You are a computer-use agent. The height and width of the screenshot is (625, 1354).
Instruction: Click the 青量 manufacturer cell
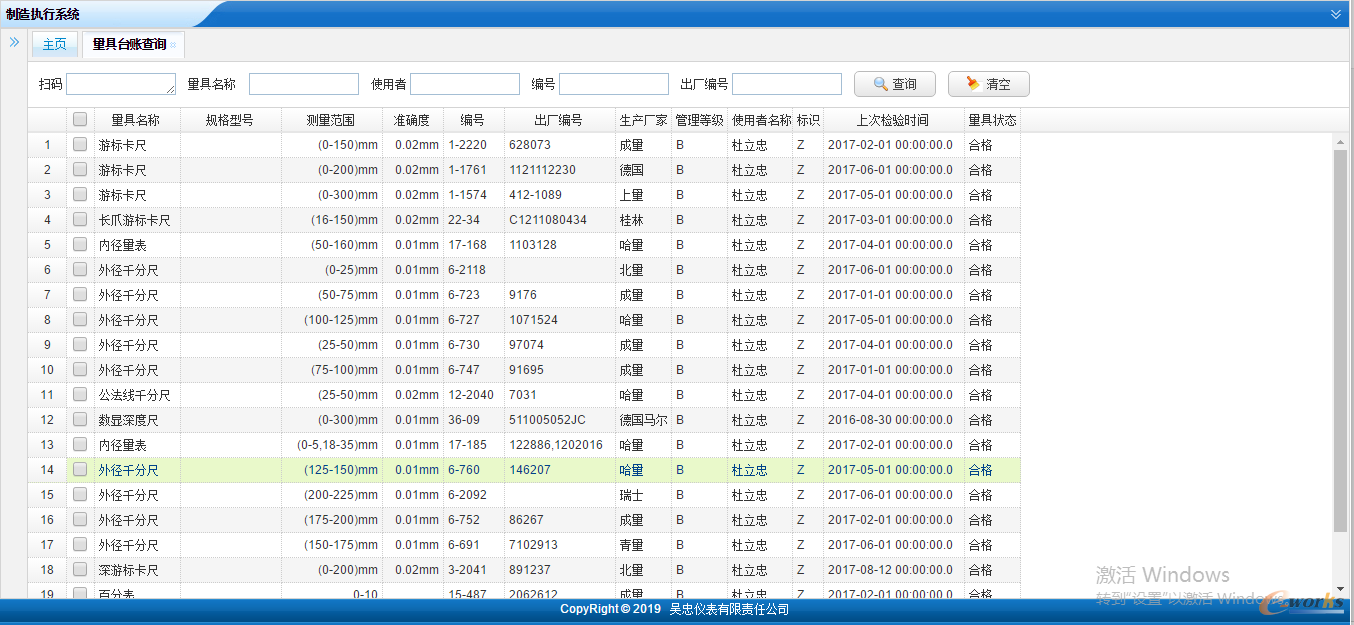click(x=631, y=545)
